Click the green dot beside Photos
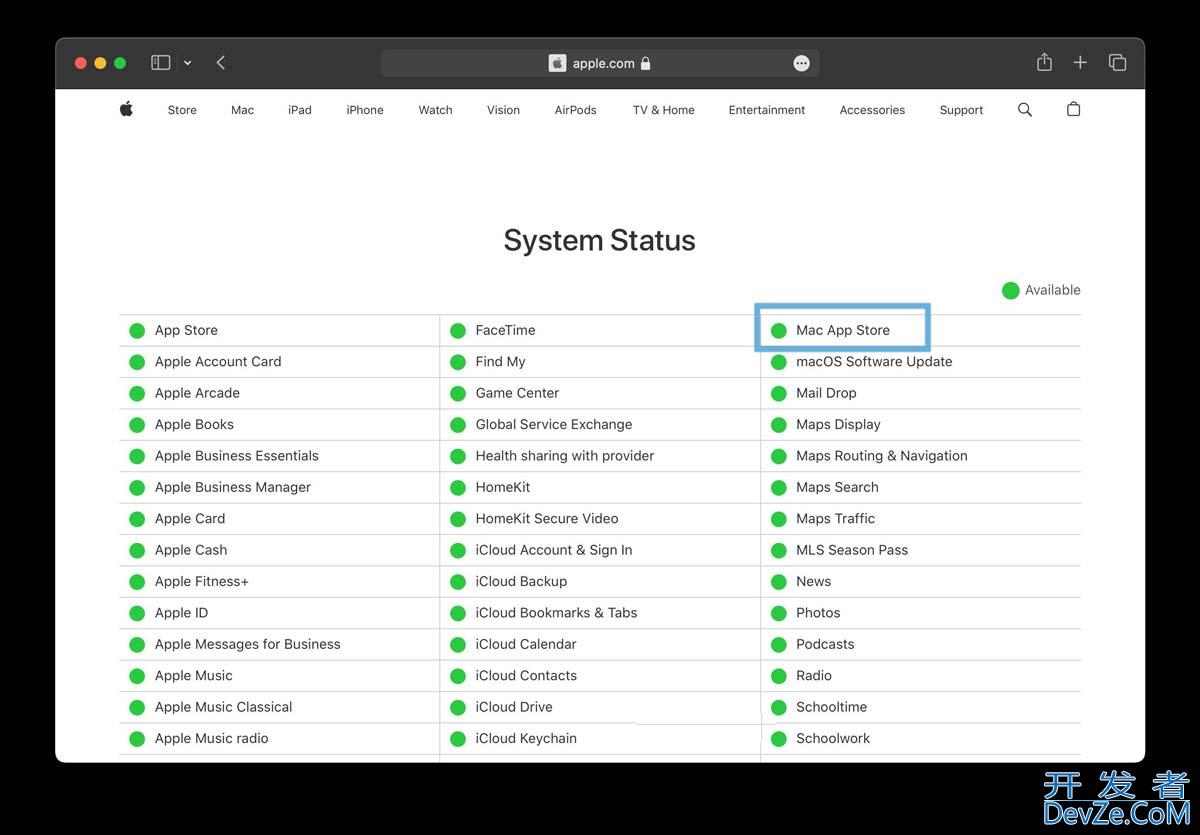This screenshot has height=835, width=1200. [778, 613]
